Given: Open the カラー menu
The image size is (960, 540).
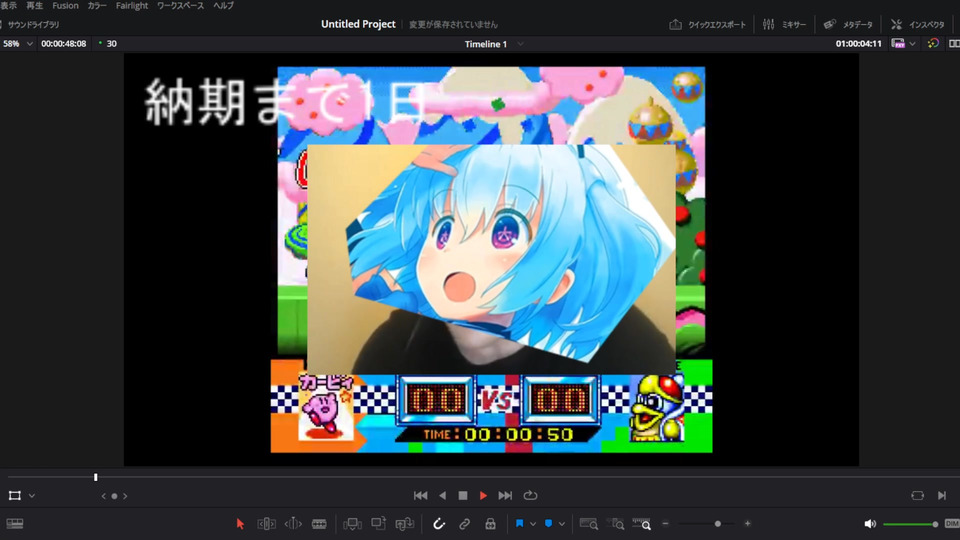Looking at the screenshot, I should [97, 6].
